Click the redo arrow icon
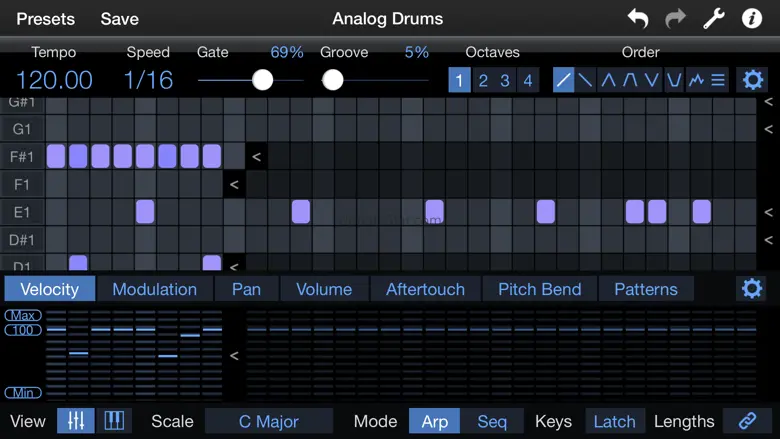Viewport: 780px width, 439px height. pyautogui.click(x=676, y=19)
